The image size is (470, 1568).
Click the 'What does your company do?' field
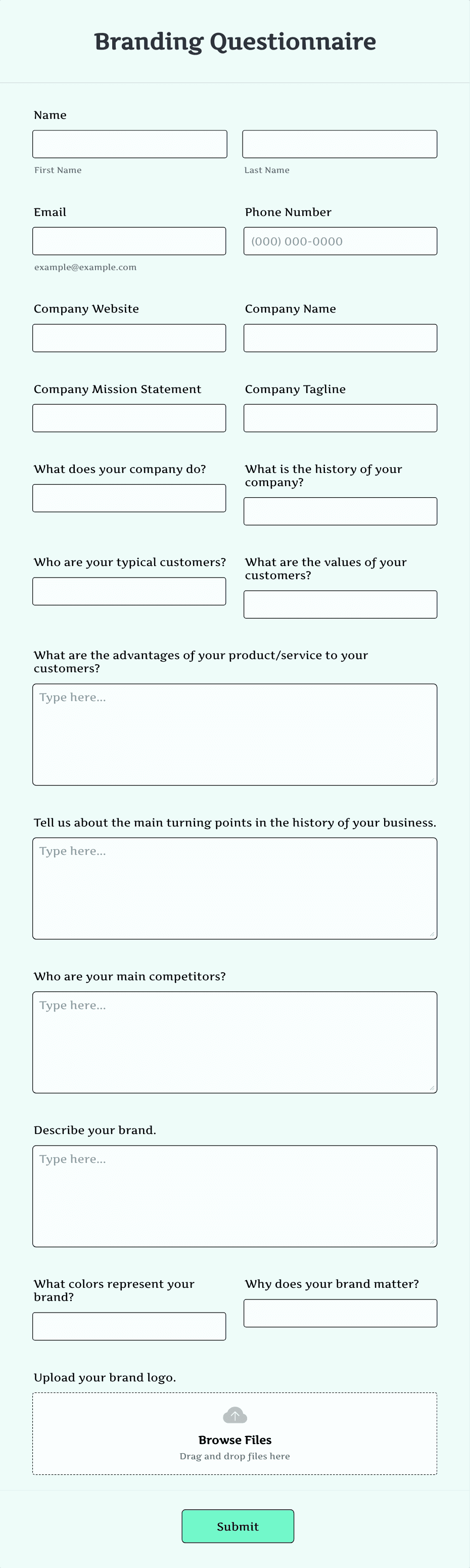click(x=129, y=497)
